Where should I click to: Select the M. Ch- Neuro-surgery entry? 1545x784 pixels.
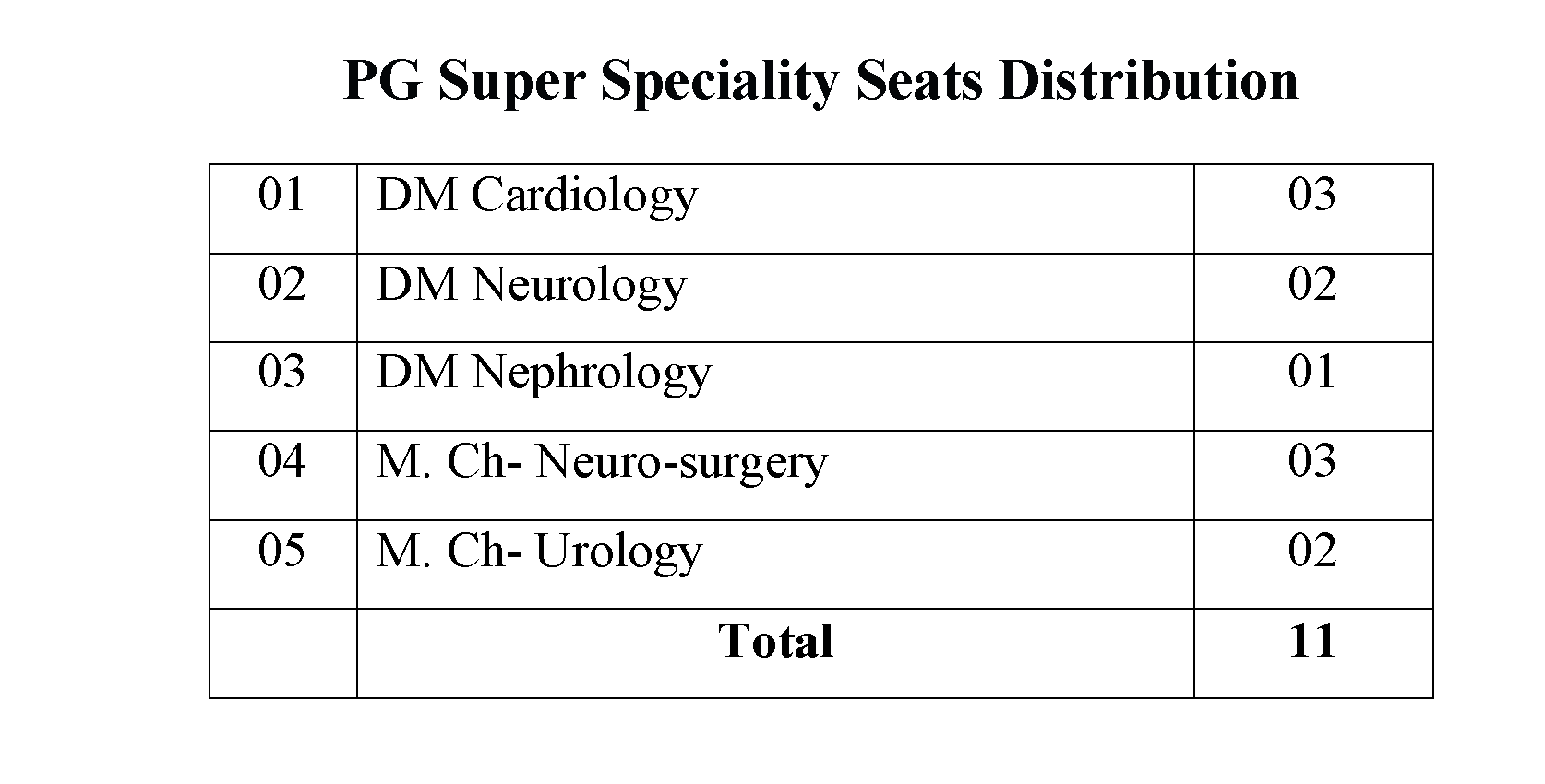602,462
